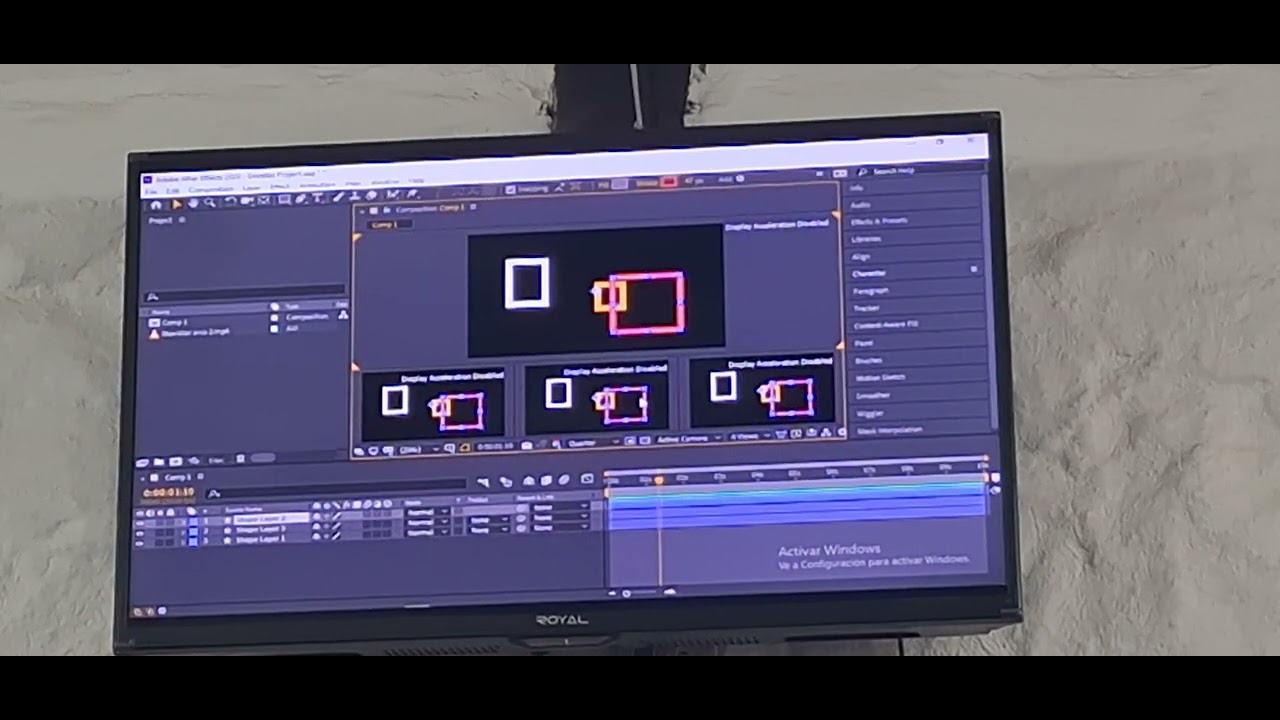Click the timeline zoom slider
This screenshot has height=720, width=1280.
[640, 592]
